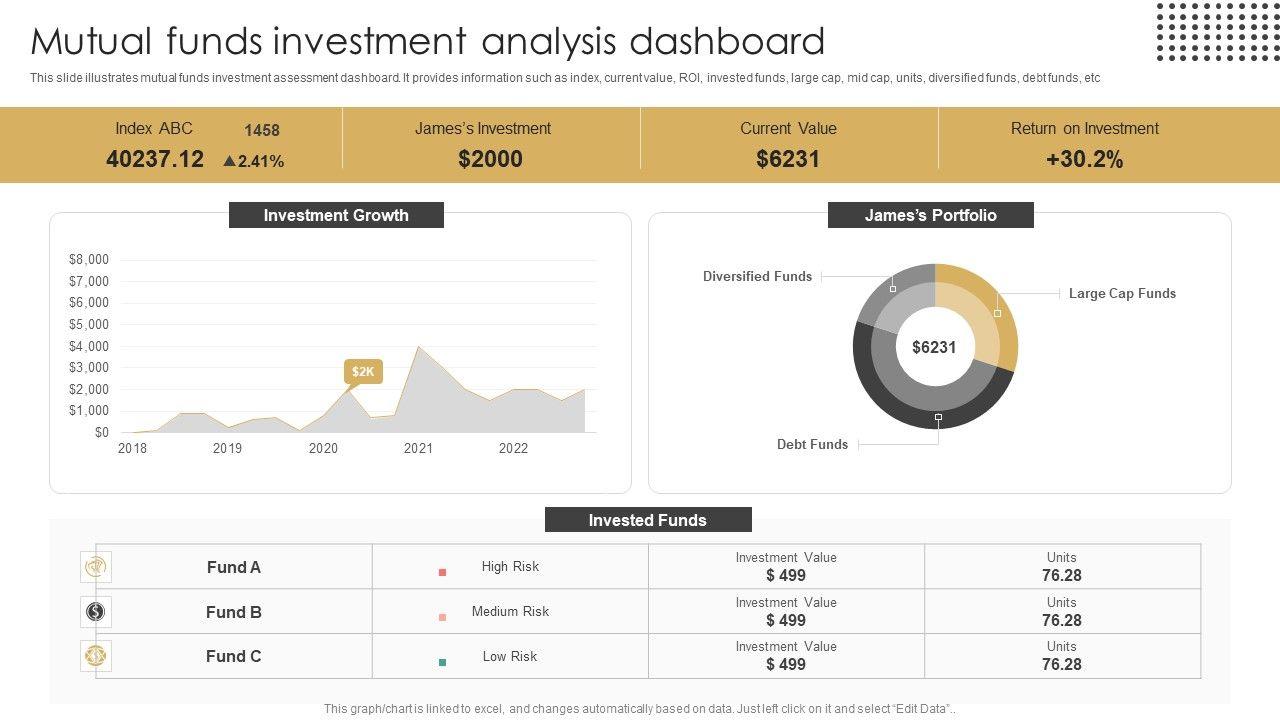Click the $2K callout on the growth chart
1280x720 pixels.
362,372
